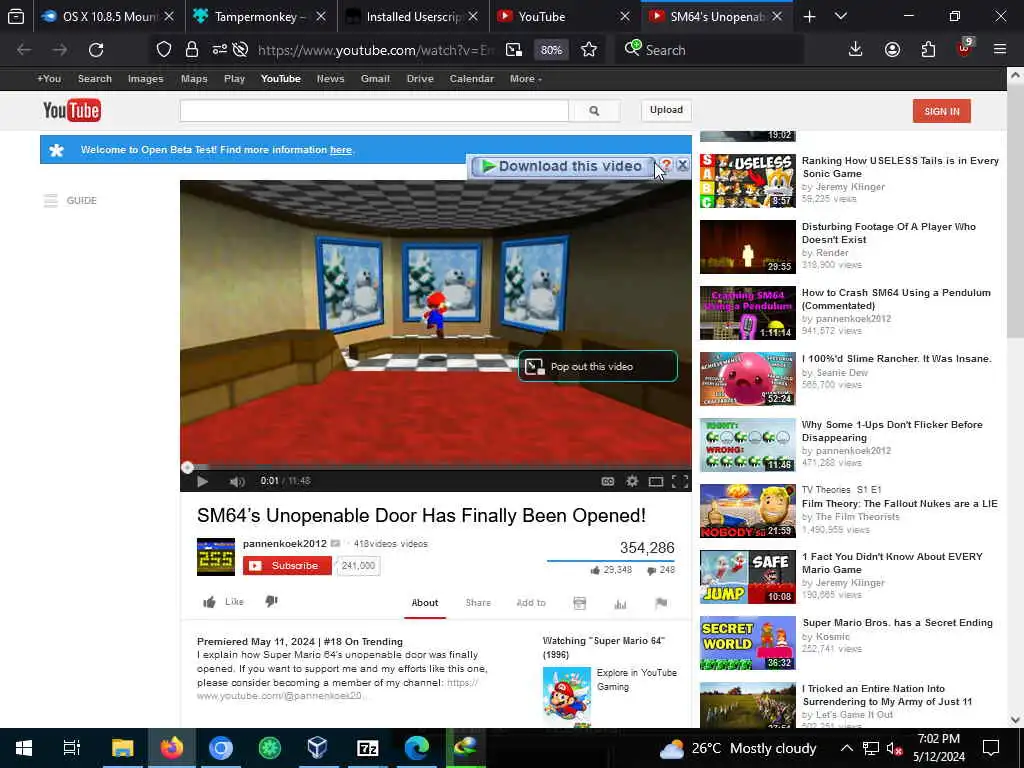Viewport: 1024px width, 768px height.
Task: Switch to the OS X 10.8.5 Mountain browser tab
Action: 109,16
